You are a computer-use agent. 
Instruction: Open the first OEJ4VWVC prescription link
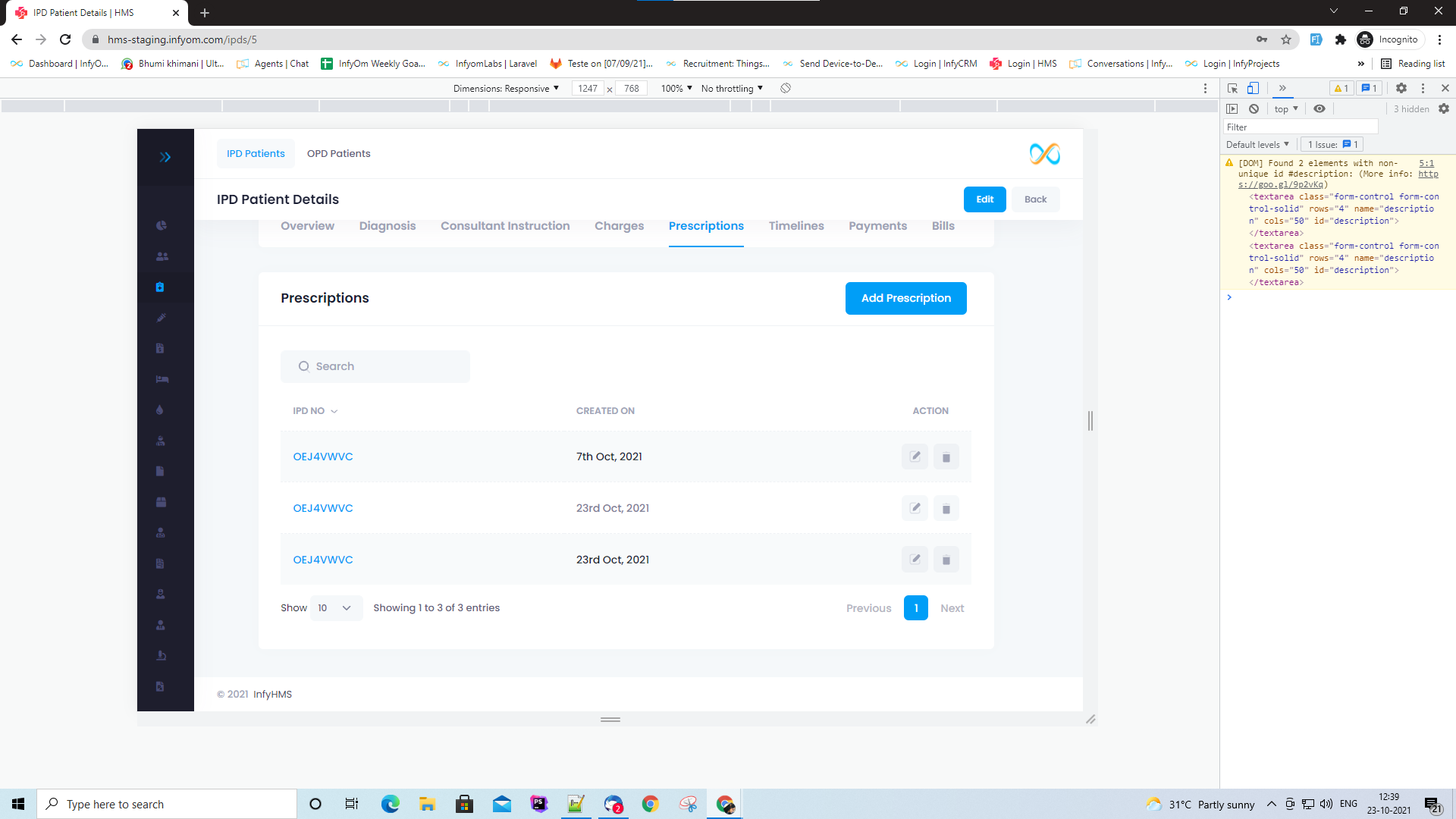coord(323,457)
